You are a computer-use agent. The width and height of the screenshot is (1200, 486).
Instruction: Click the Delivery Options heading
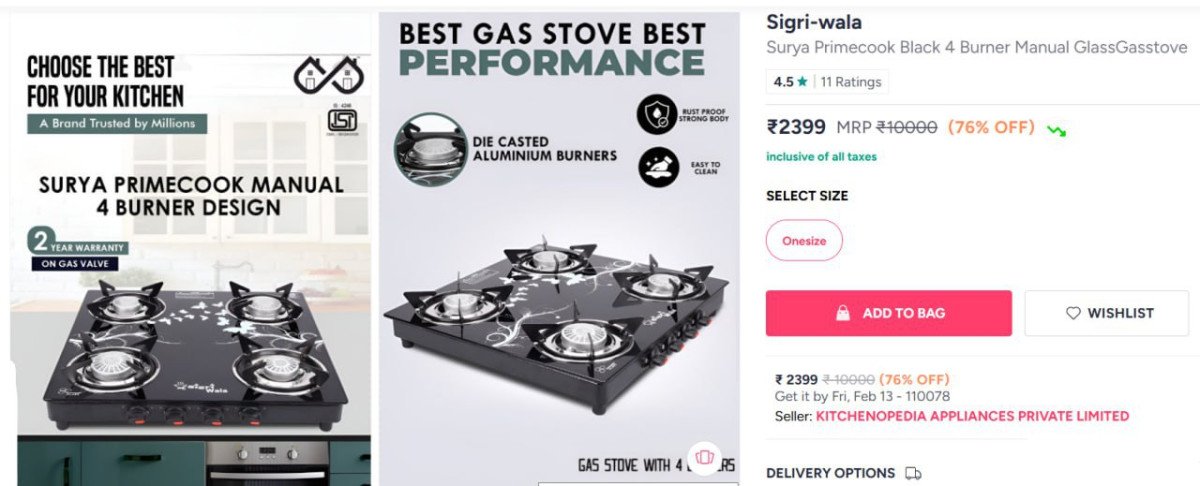[830, 473]
